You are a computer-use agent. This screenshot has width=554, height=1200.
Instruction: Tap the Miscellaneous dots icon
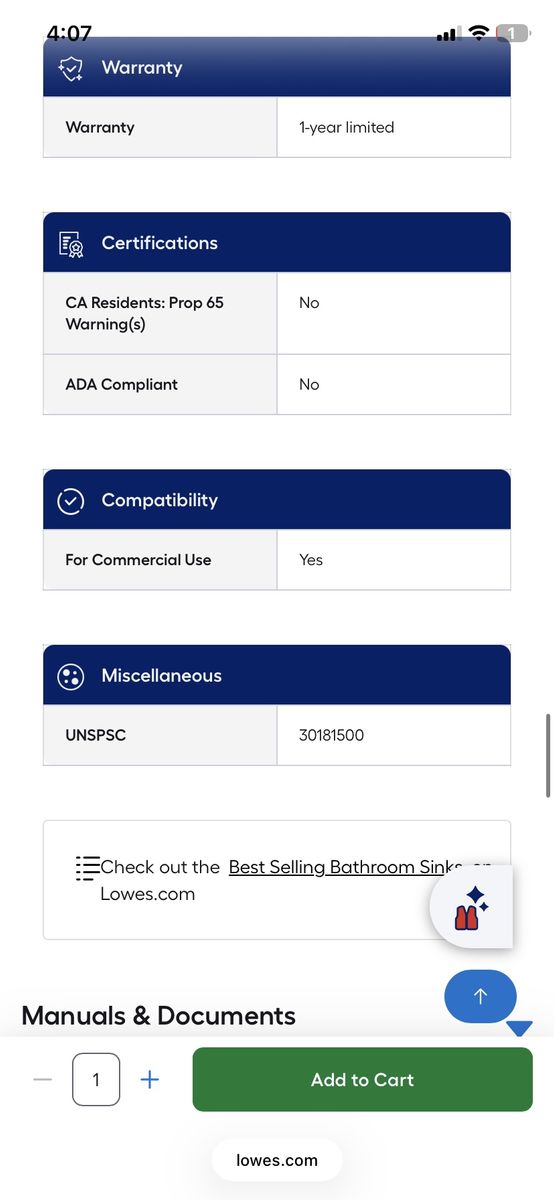tap(71, 676)
